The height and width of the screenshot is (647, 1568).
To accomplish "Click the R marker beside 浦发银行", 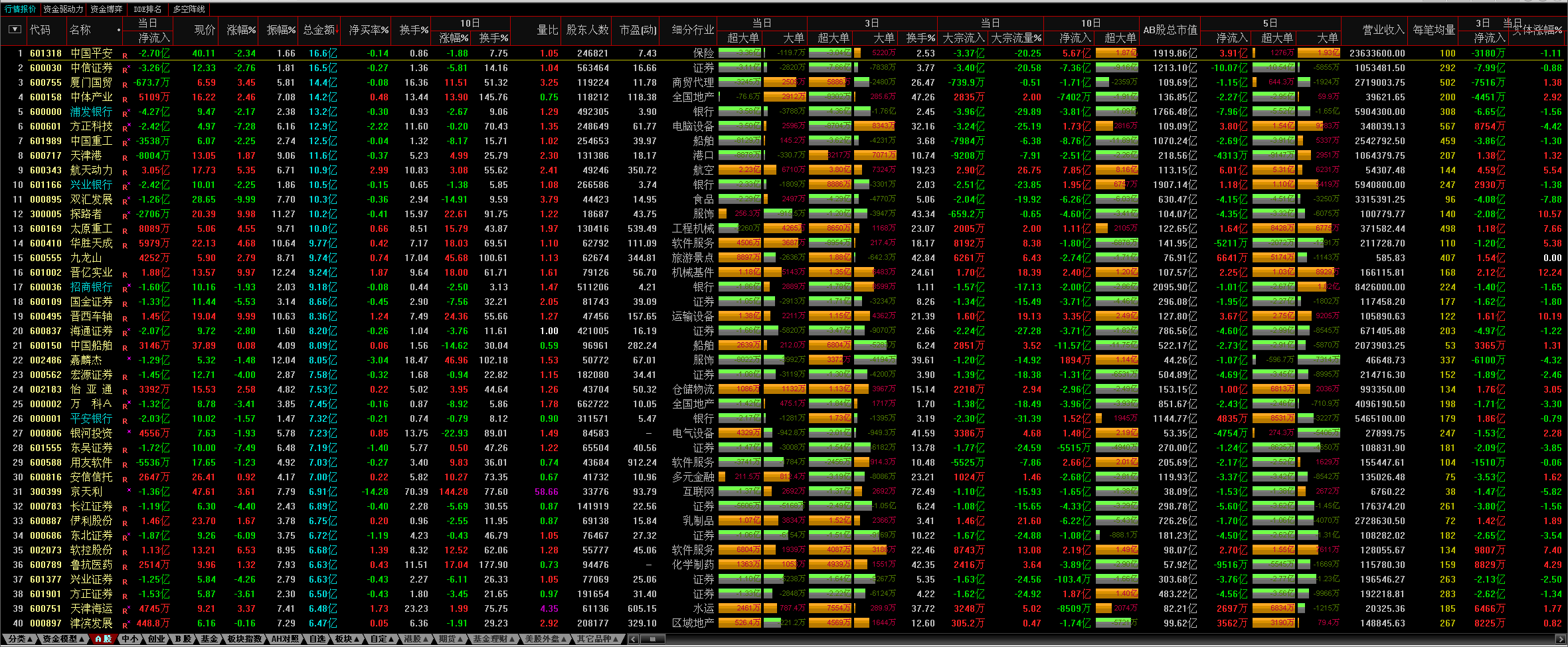I will point(125,113).
